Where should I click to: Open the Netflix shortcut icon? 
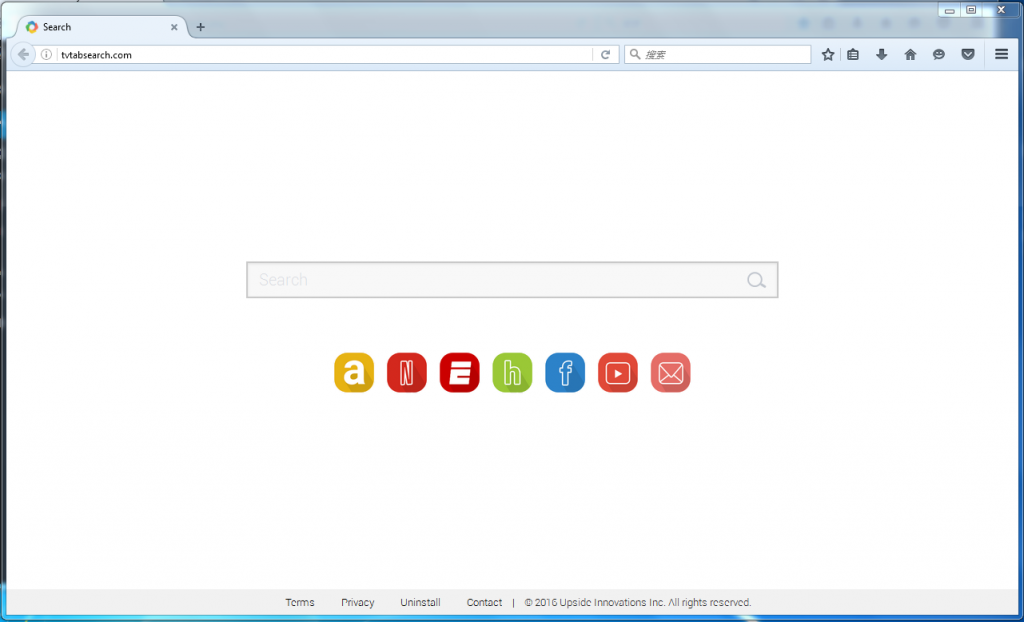click(407, 372)
